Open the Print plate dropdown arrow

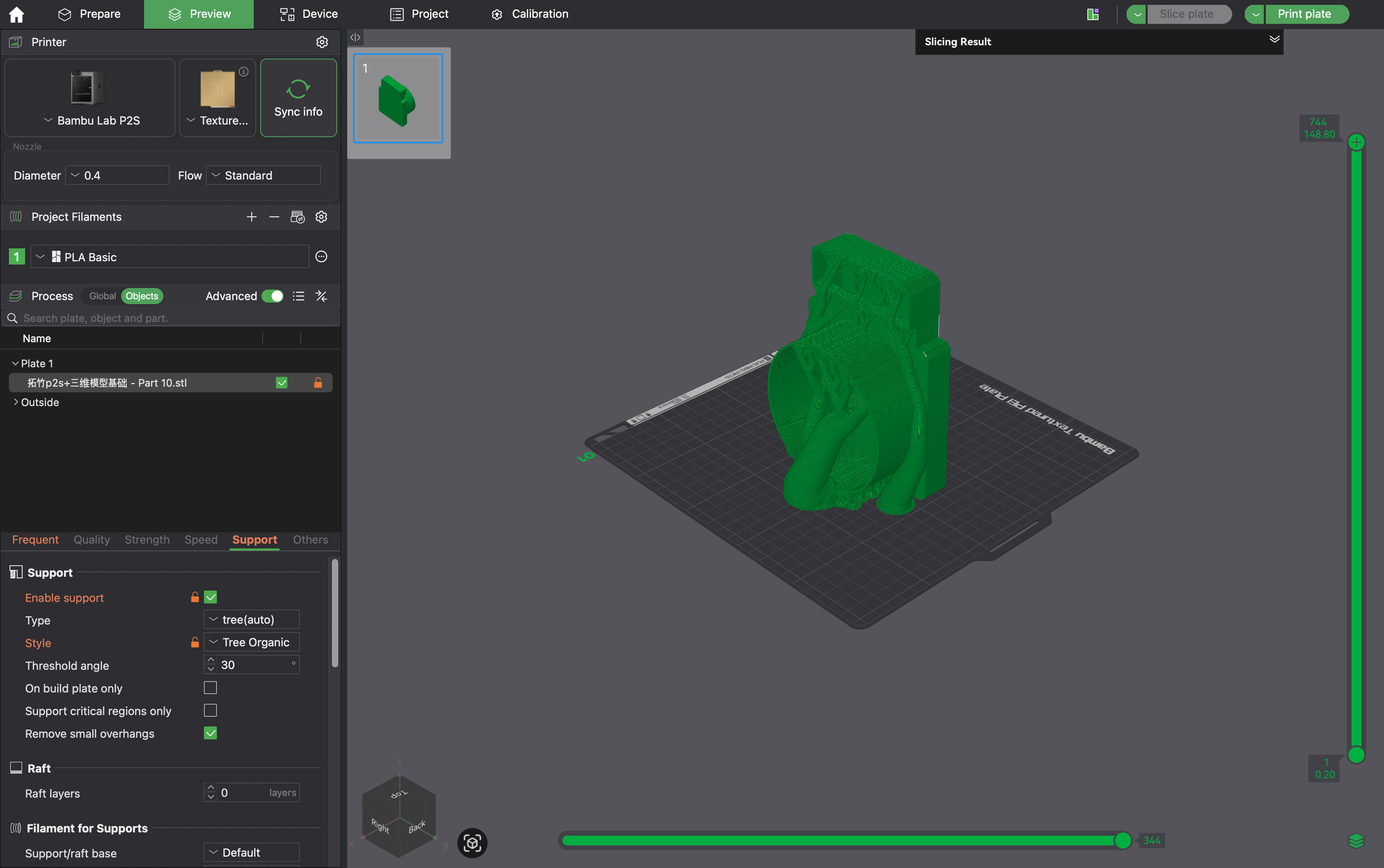coord(1255,14)
